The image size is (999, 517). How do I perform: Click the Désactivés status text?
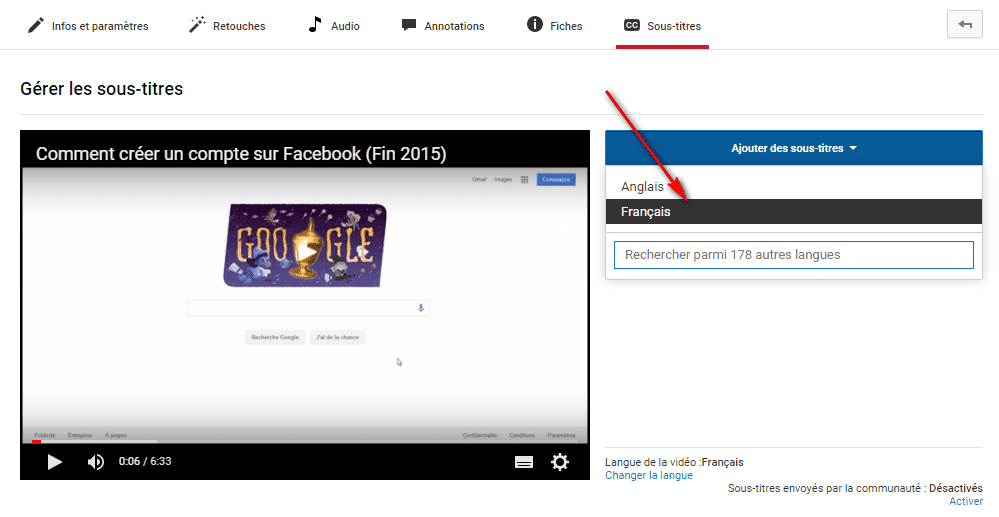point(956,488)
